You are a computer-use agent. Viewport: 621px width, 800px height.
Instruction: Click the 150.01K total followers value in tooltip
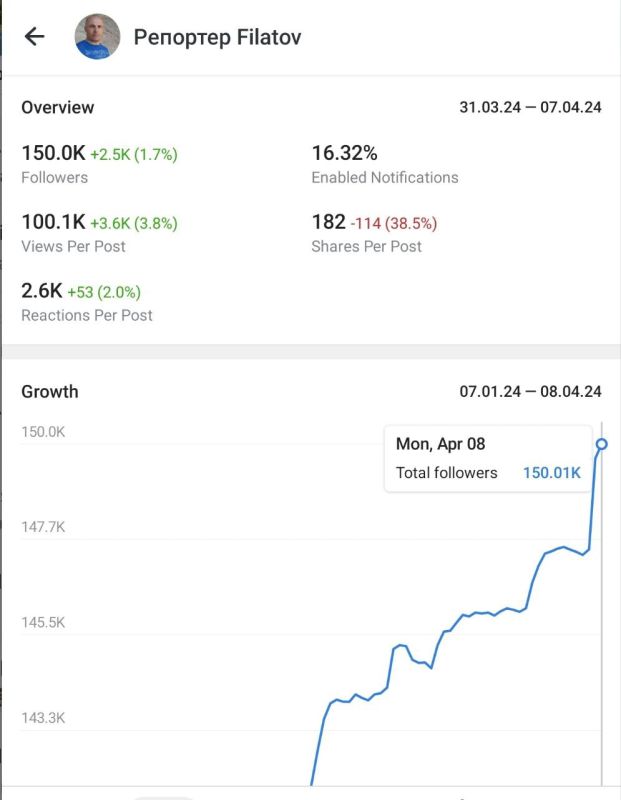point(551,473)
